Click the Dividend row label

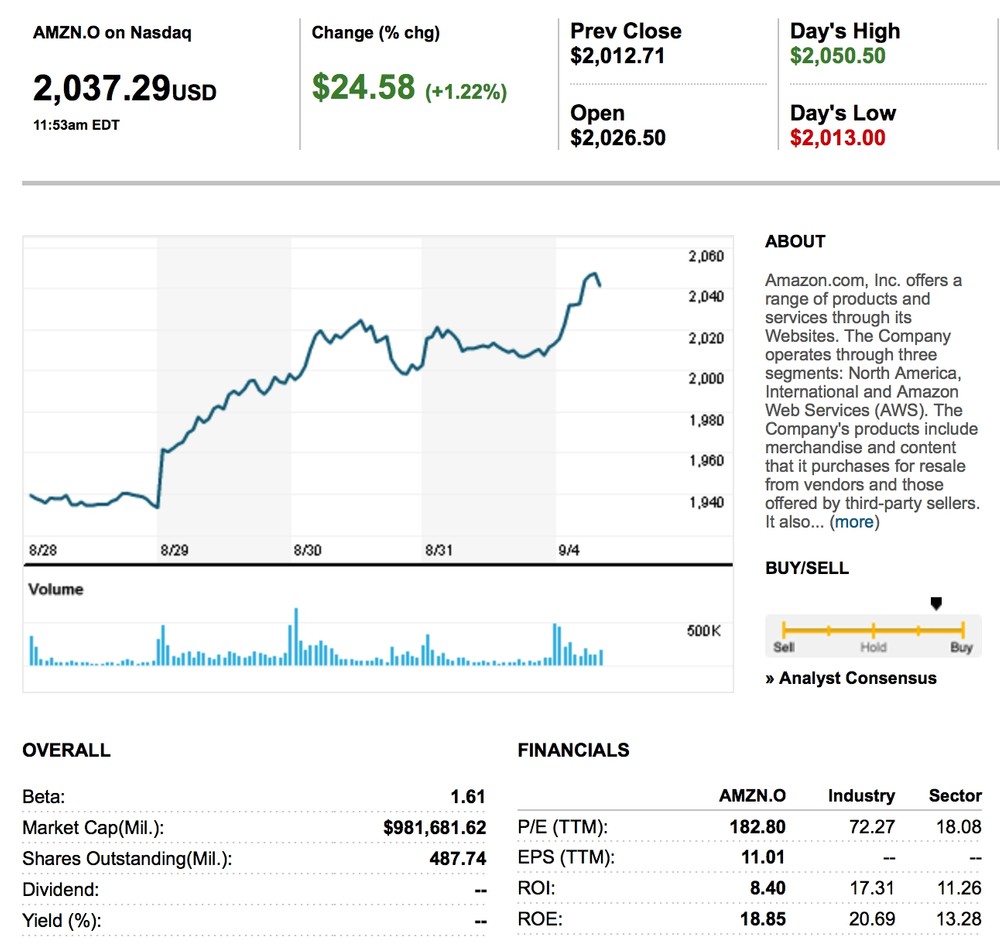point(61,890)
